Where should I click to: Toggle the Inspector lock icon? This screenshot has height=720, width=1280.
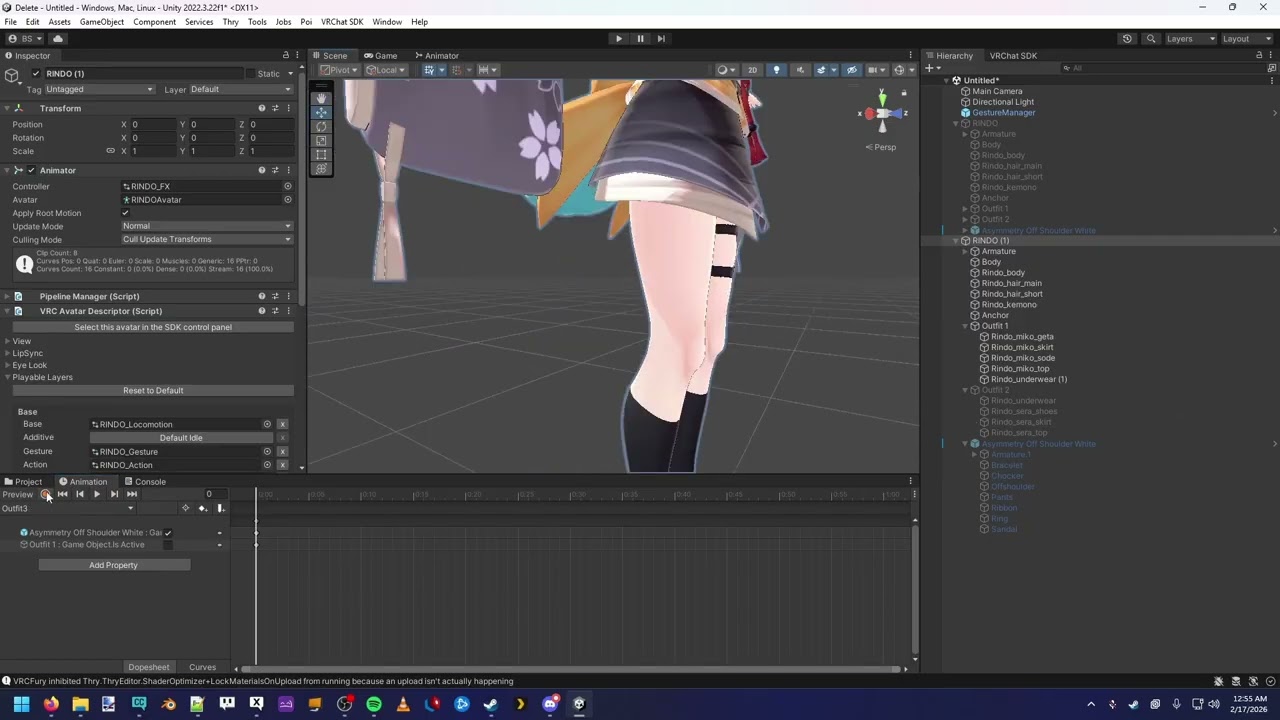286,56
